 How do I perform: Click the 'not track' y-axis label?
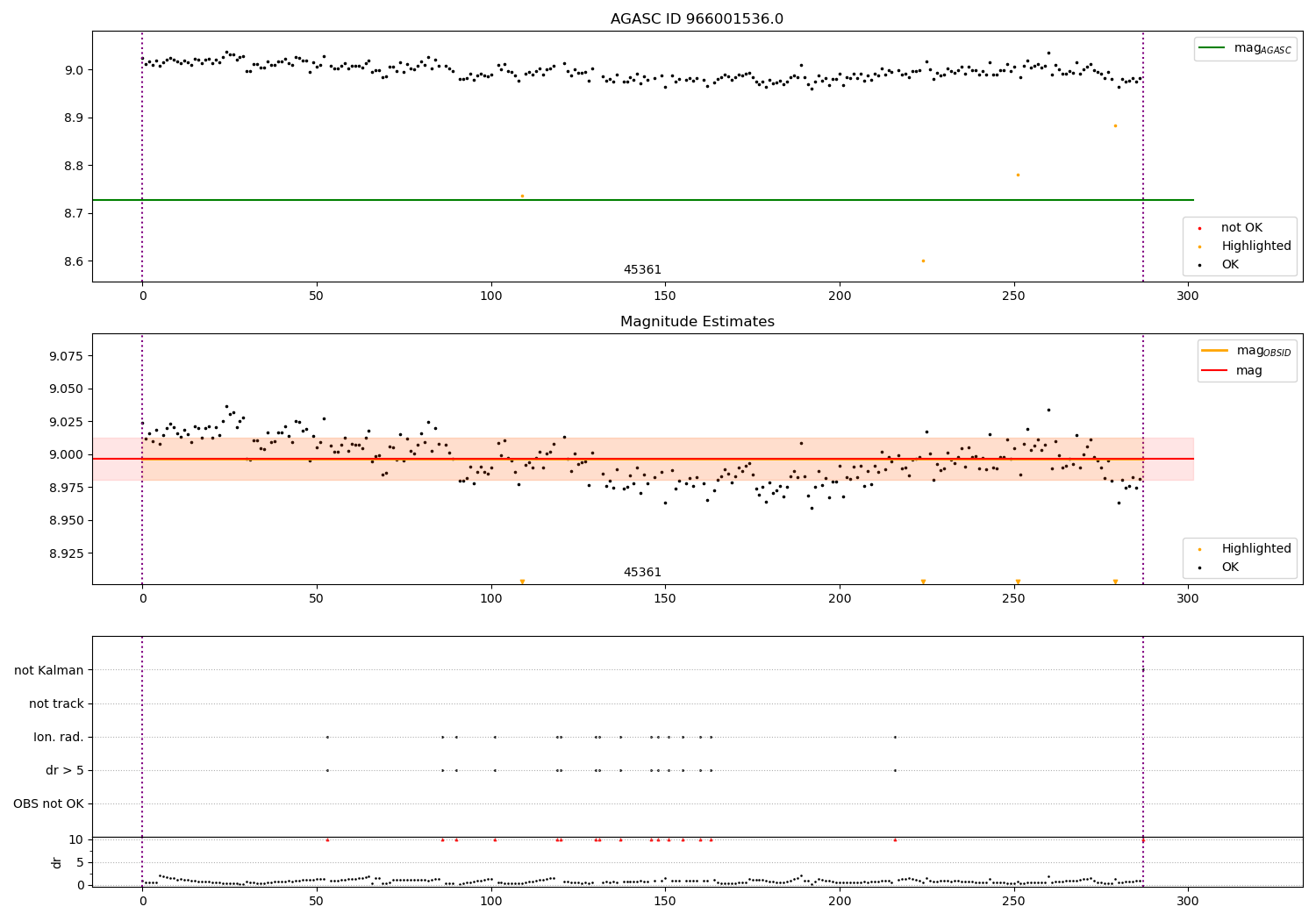point(56,704)
